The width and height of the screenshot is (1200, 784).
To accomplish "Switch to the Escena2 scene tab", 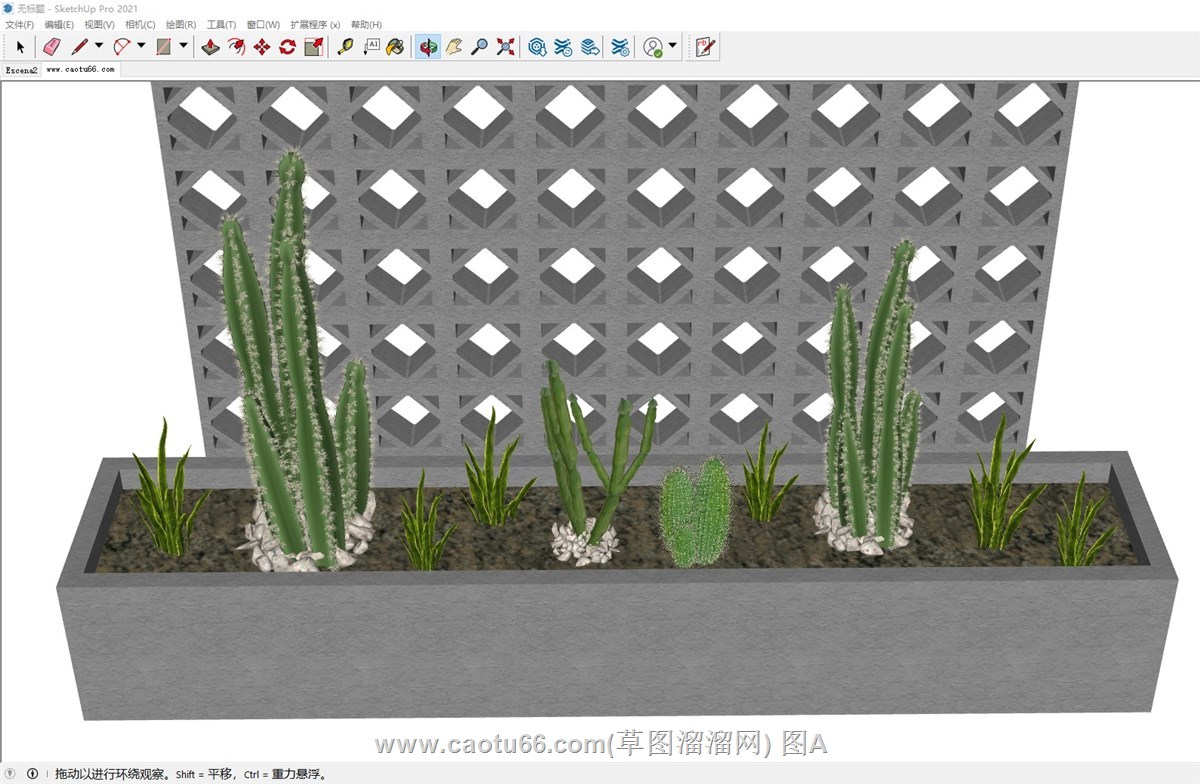I will [x=21, y=70].
